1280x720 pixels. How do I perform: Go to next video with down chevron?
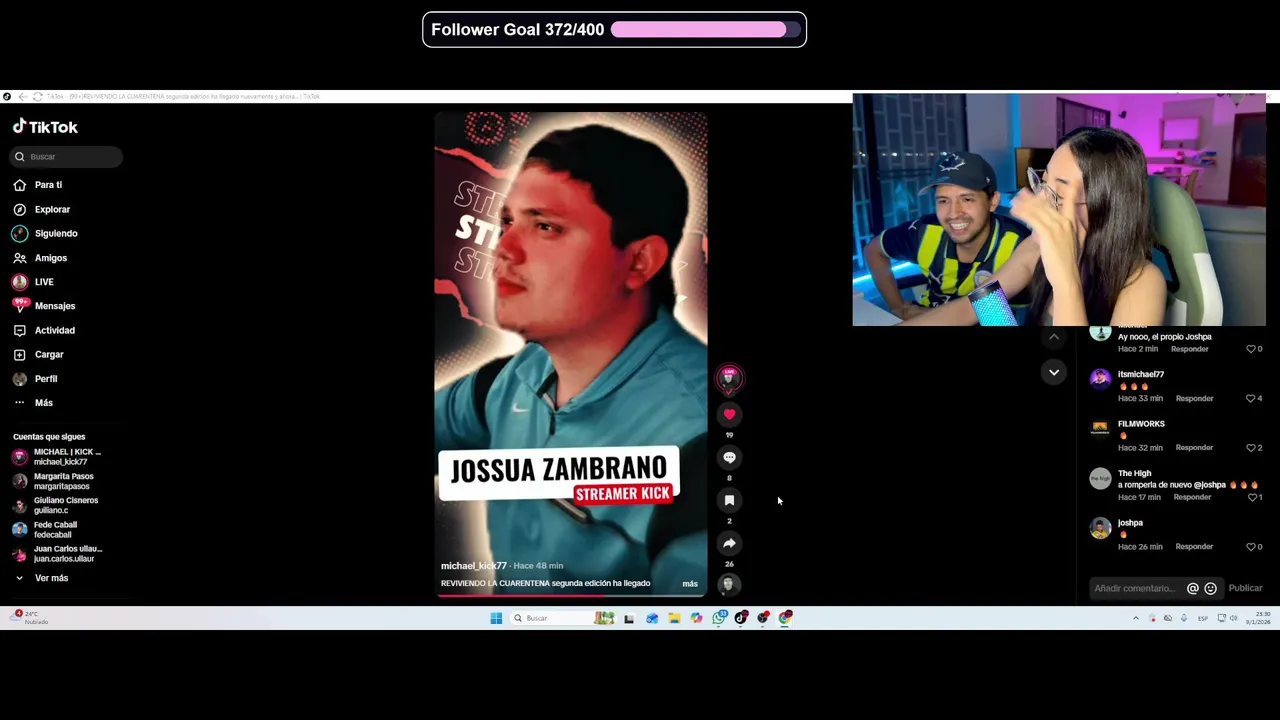[1054, 372]
